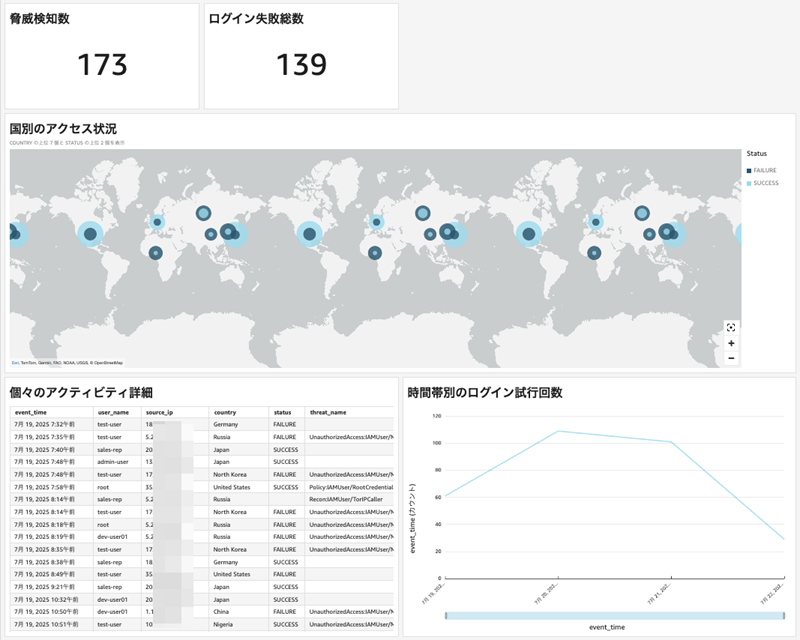
Task: Toggle the FAILURE legend entry
Action: pos(764,171)
